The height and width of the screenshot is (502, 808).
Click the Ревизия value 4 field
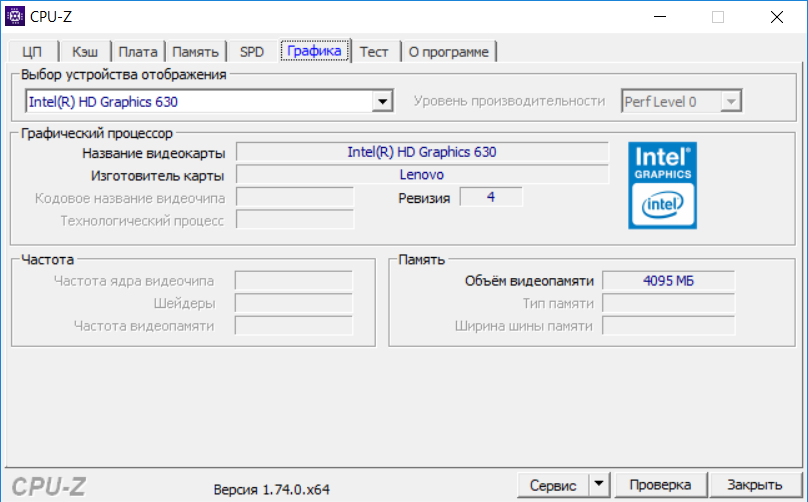[x=491, y=197]
